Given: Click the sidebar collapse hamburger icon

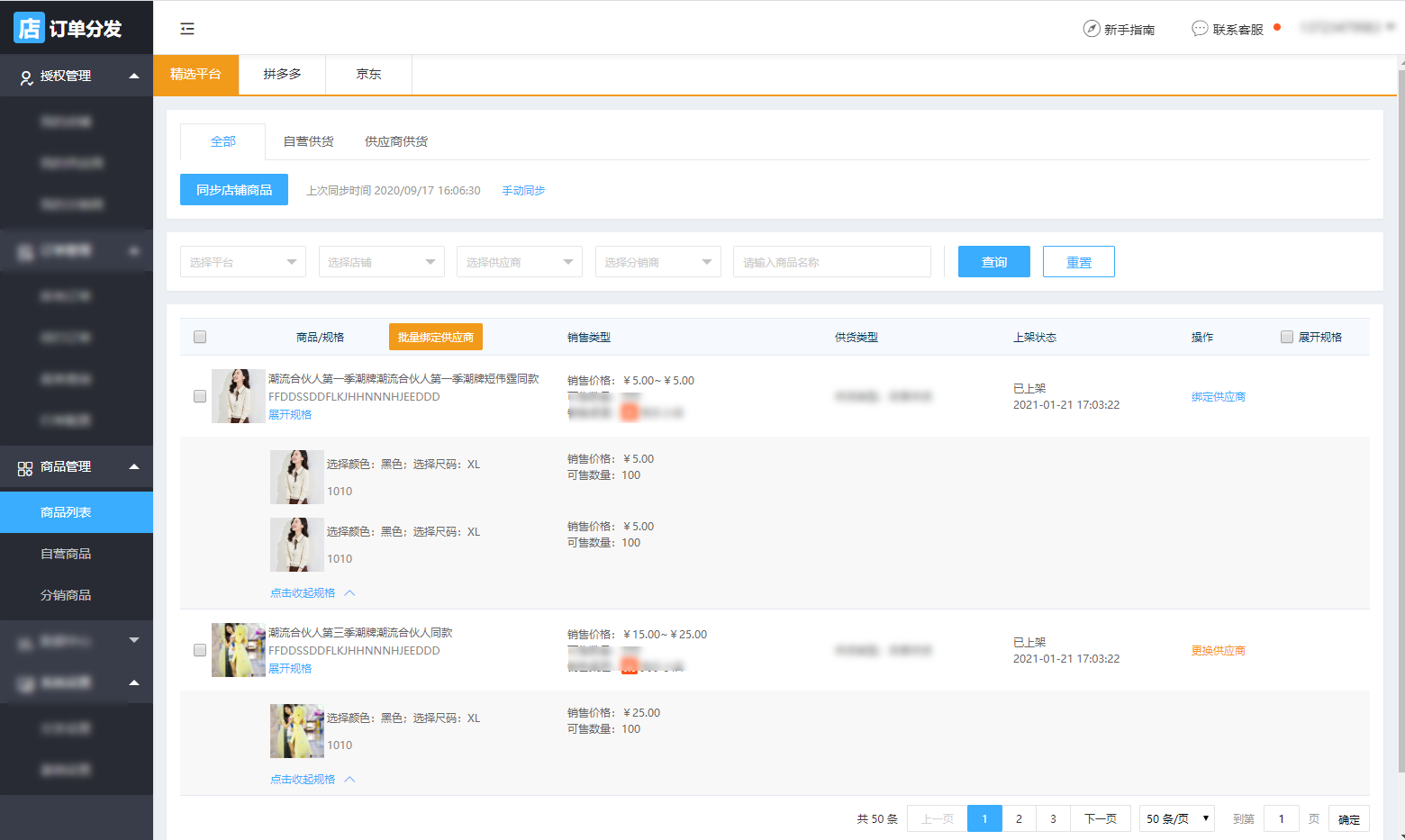Looking at the screenshot, I should coord(187,29).
